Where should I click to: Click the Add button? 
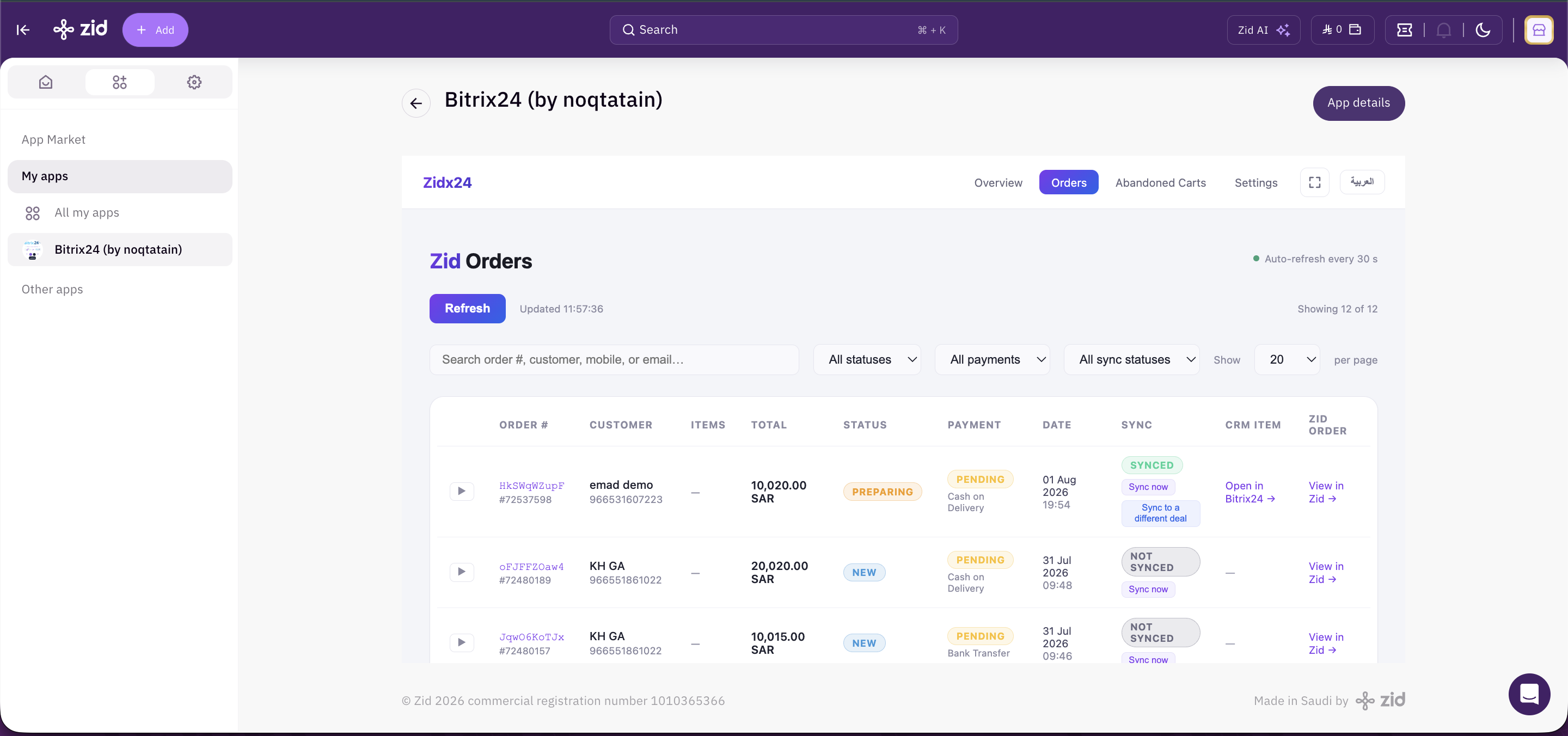click(155, 30)
